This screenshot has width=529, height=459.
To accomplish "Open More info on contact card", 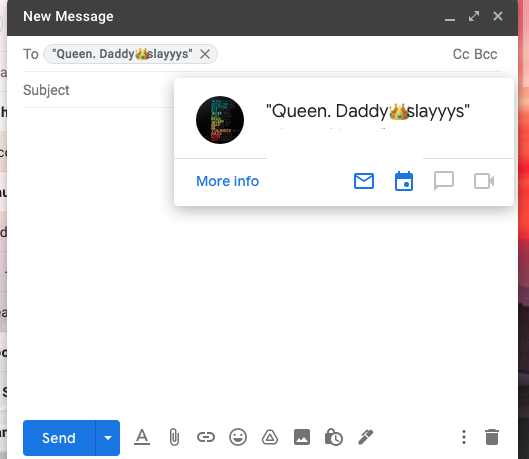I will (x=228, y=181).
